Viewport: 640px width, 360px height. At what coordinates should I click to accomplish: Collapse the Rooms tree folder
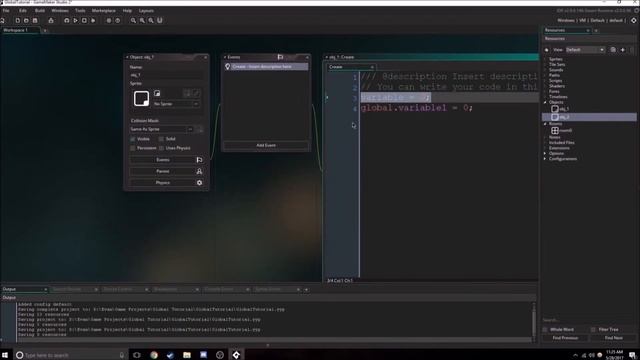[x=545, y=124]
